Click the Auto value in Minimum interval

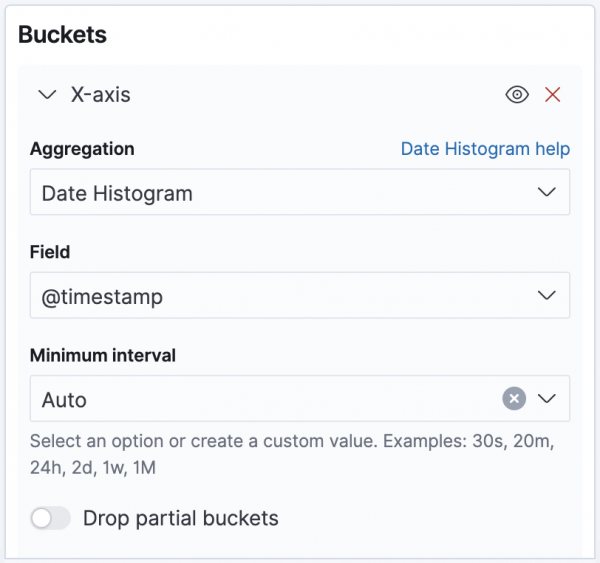pyautogui.click(x=65, y=400)
